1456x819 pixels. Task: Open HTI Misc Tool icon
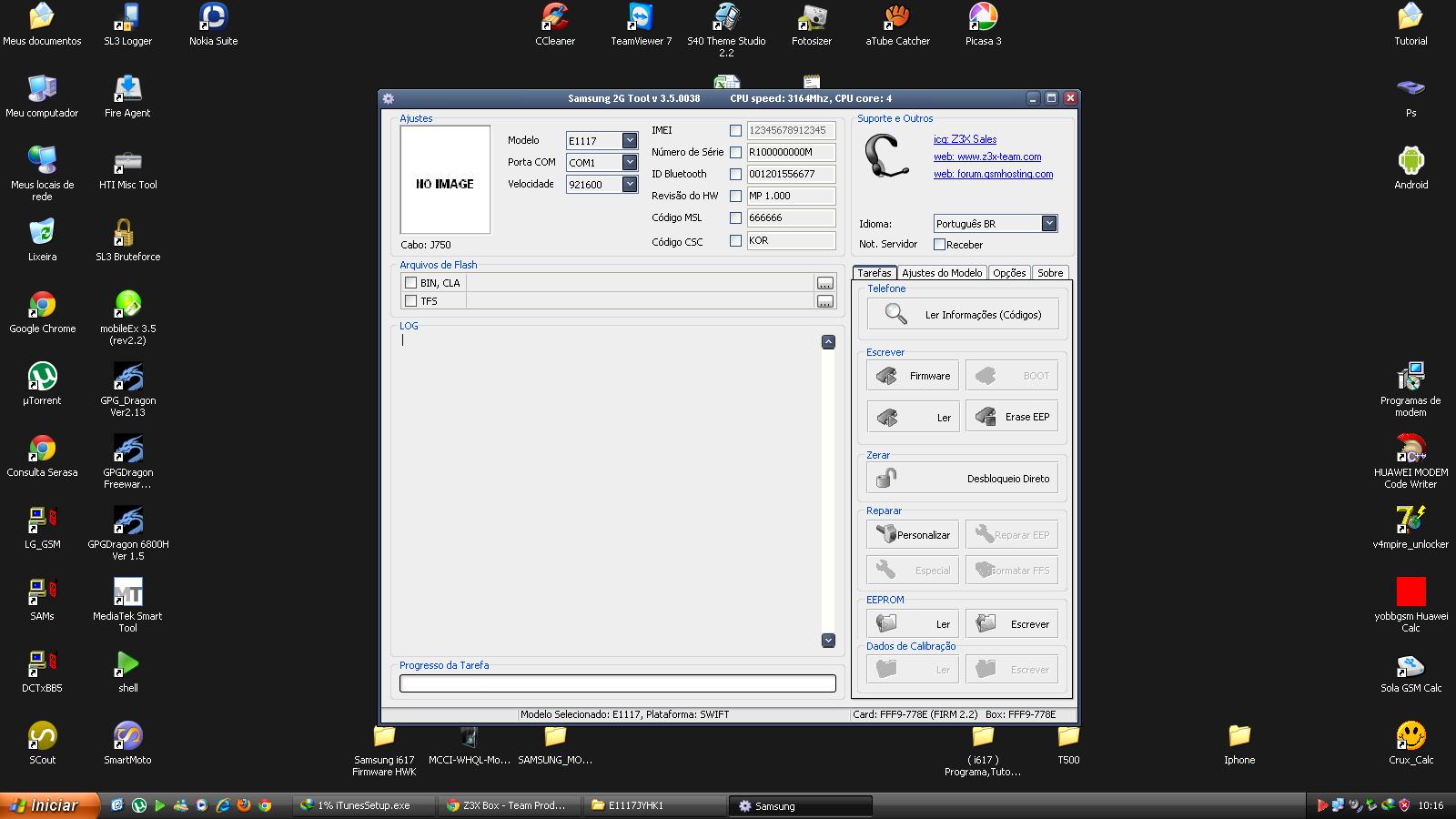click(x=127, y=168)
